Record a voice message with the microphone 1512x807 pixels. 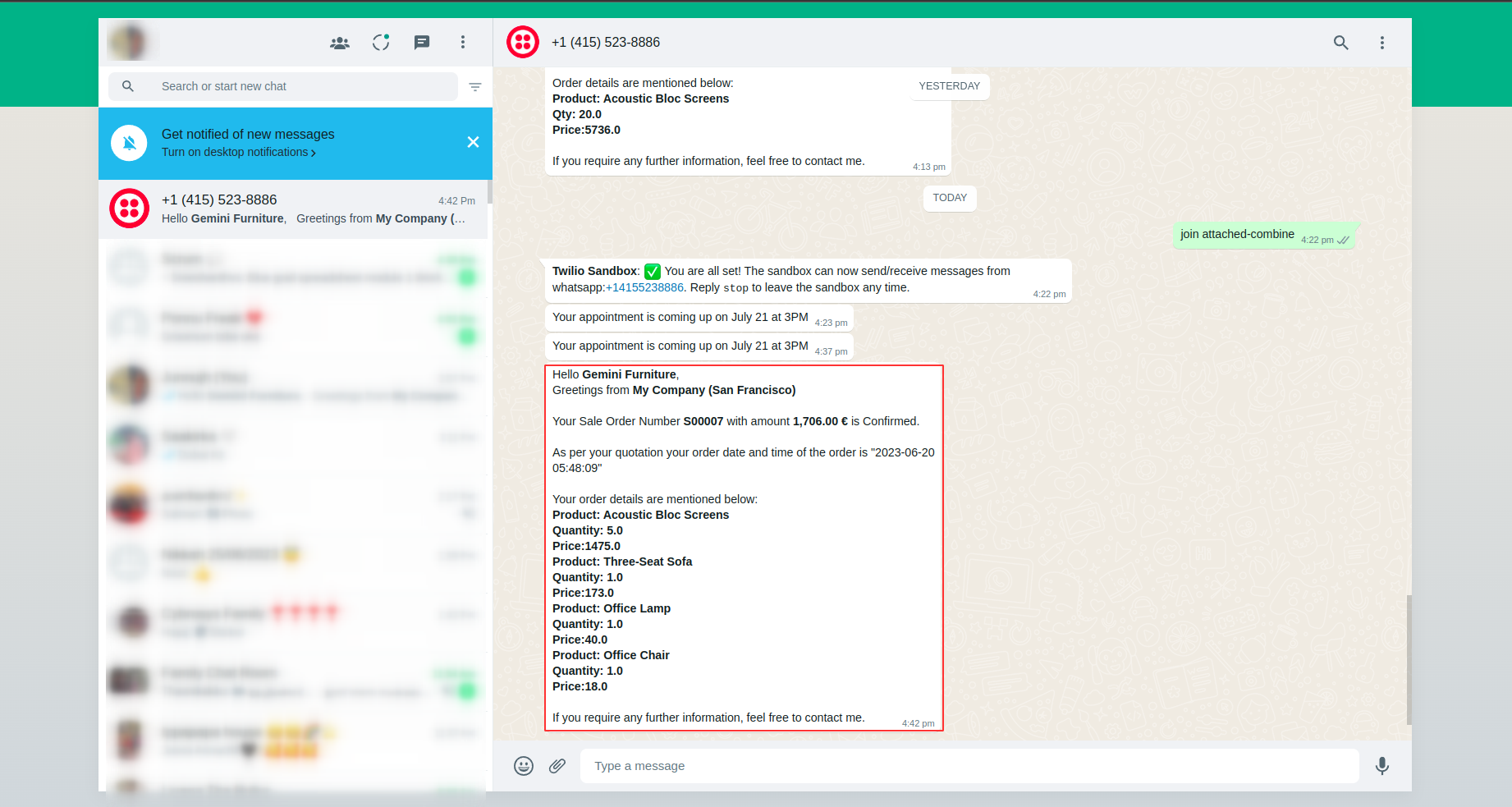click(x=1382, y=766)
